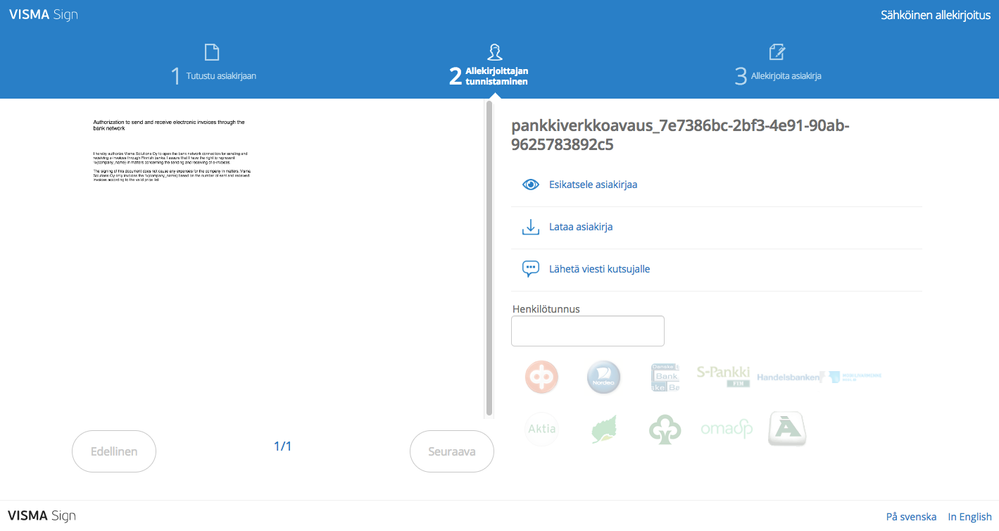Screen dimensions: 999x531
Task: Click the VISMA Sign footer logo
Action: coord(42,516)
